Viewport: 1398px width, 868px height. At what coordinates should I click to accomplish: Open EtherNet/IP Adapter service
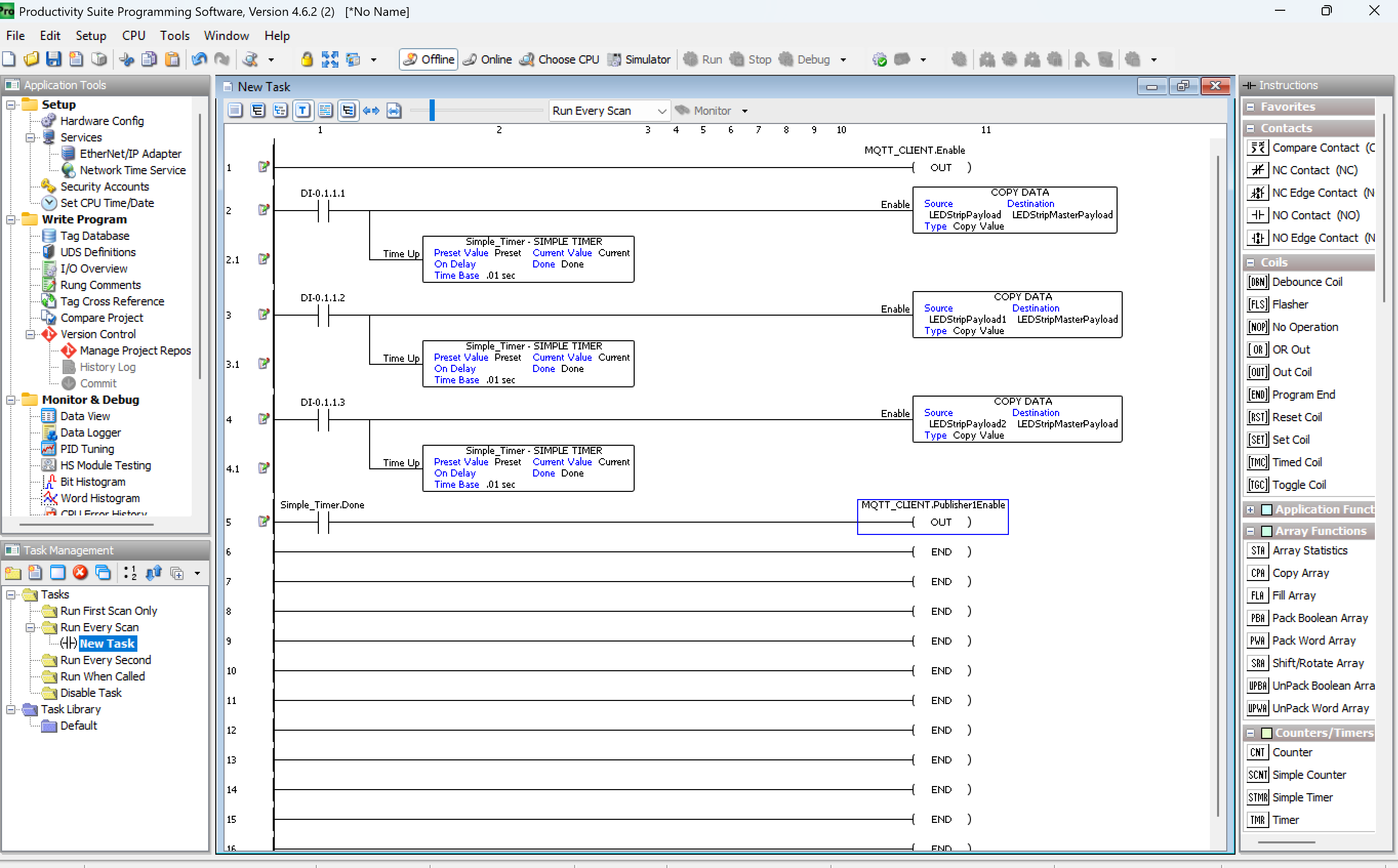tap(130, 154)
